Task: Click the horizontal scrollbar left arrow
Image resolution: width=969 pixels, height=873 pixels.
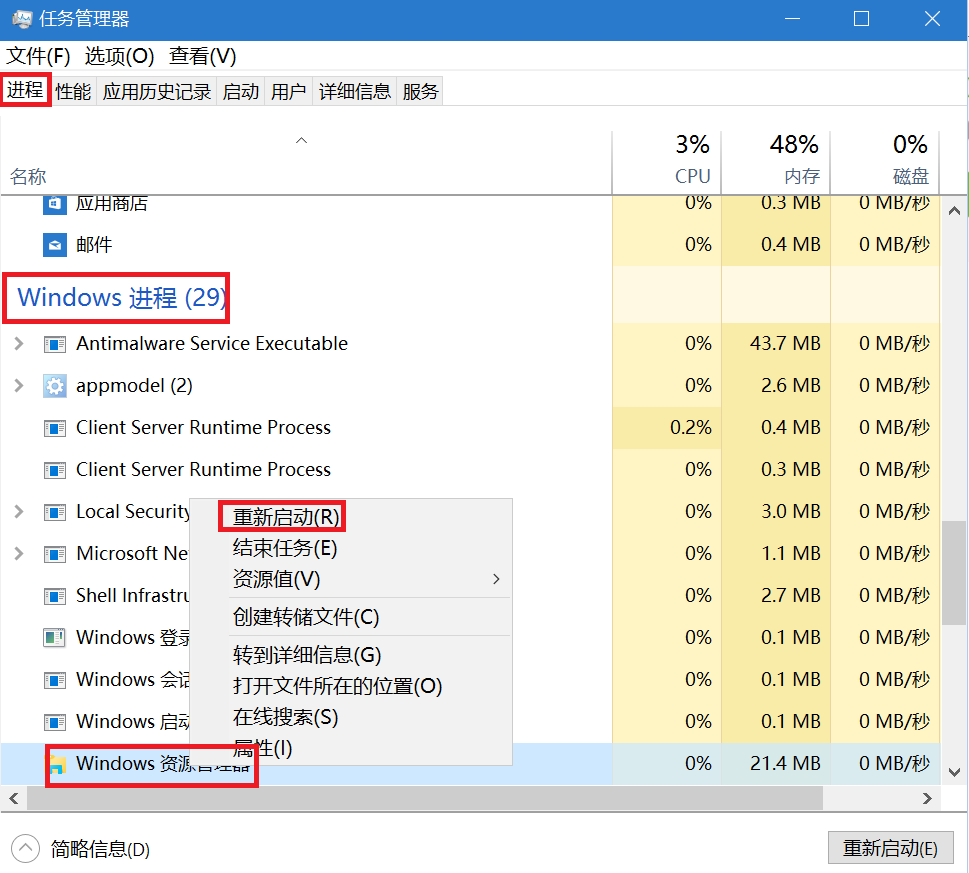Action: pyautogui.click(x=14, y=798)
